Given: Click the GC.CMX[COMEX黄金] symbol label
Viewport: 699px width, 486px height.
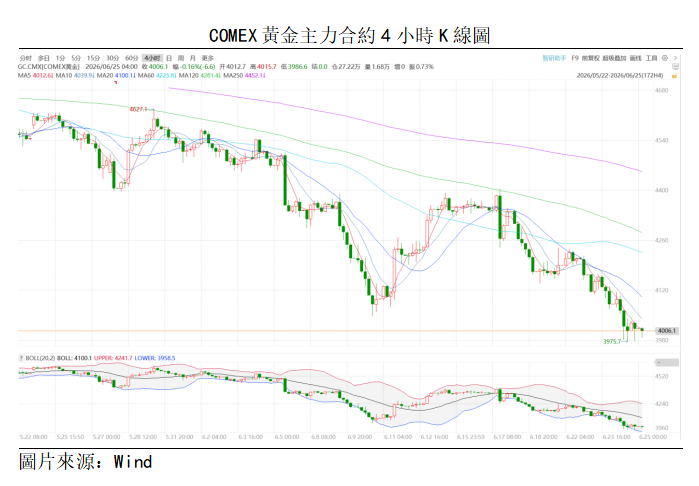Looking at the screenshot, I should (49, 66).
